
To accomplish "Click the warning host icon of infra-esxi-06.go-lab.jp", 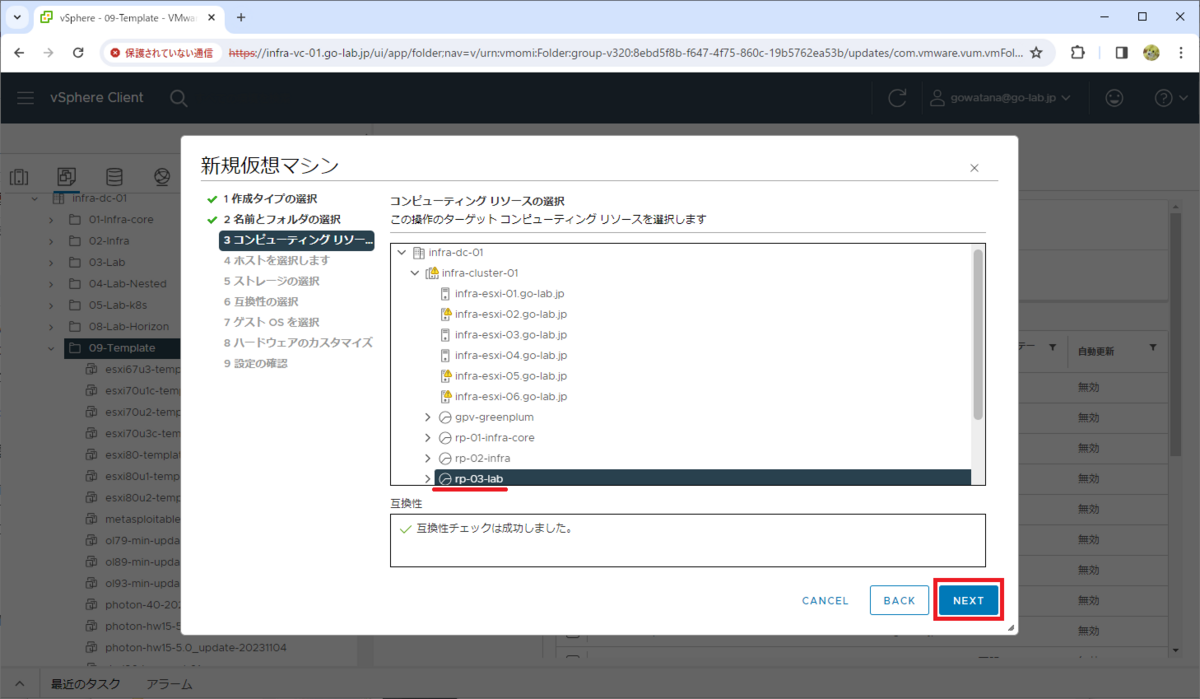I will (x=446, y=396).
